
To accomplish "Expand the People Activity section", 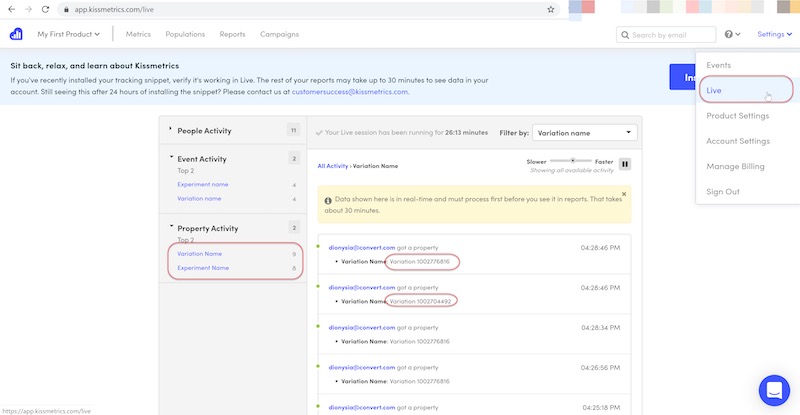I will pos(170,129).
